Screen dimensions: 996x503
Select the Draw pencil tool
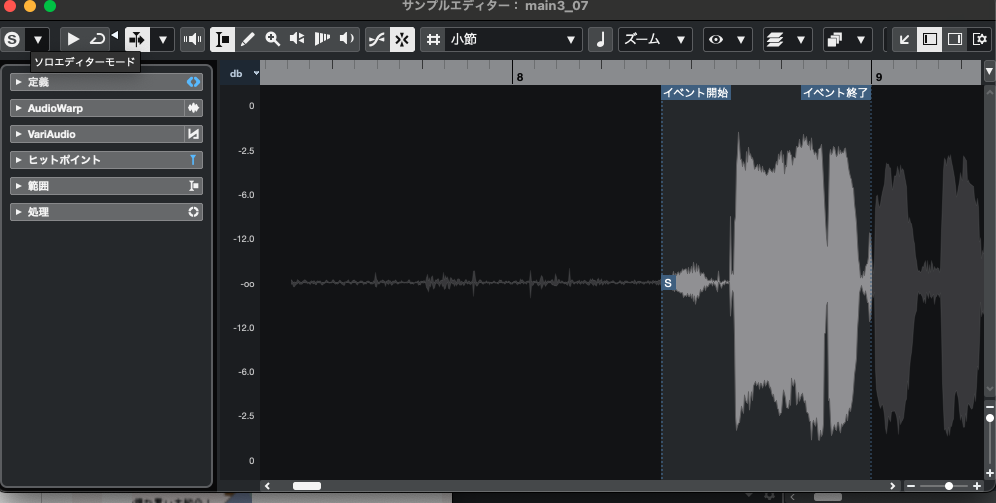click(x=248, y=39)
